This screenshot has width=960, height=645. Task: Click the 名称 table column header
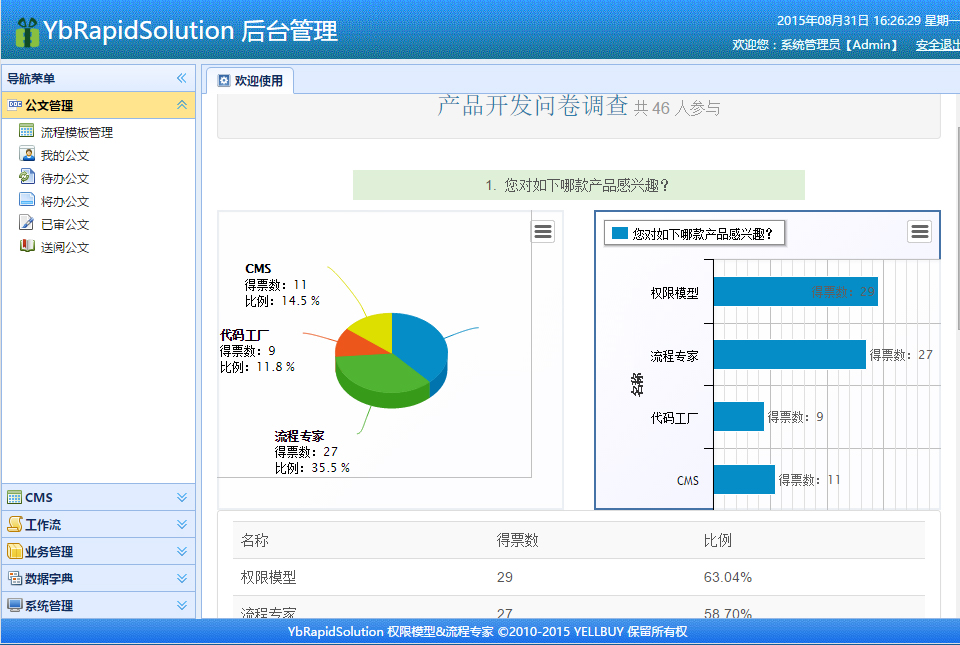pos(255,540)
